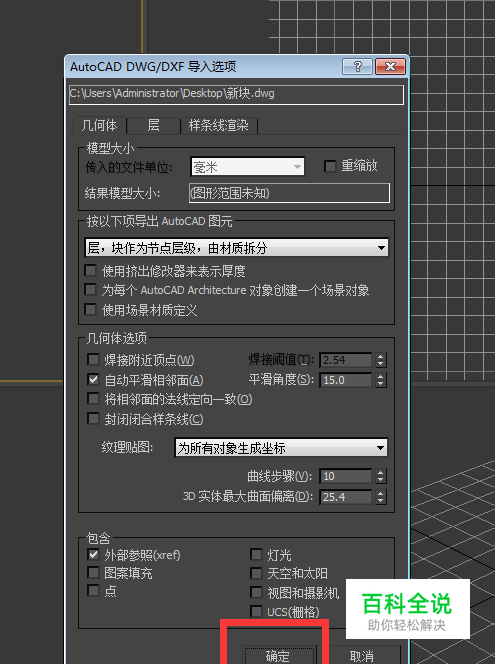Decrease 3D 实体最大曲面偏离 spinner down
Screen dimensions: 495x664
click(381, 501)
